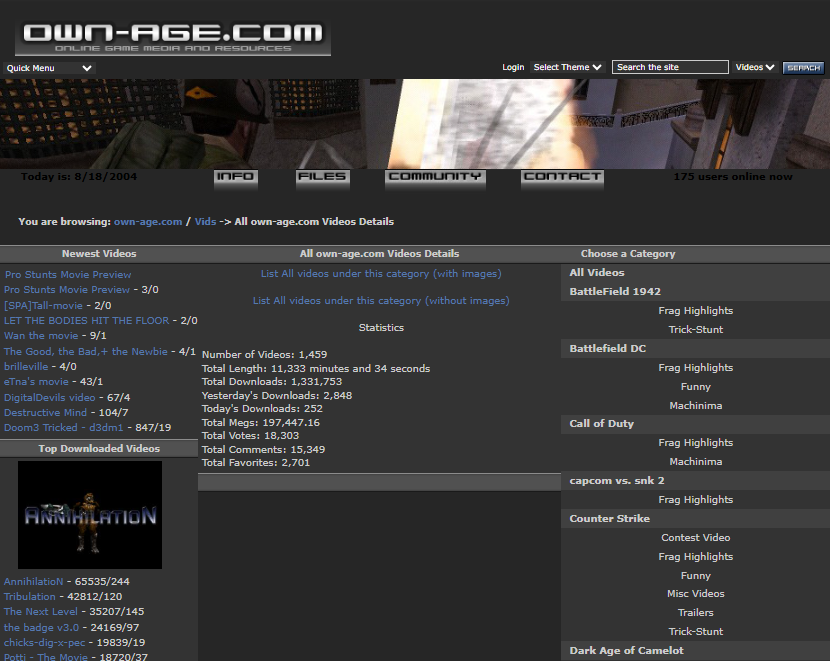The image size is (830, 661).
Task: Open the COMMUNITY navigation tab
Action: (x=435, y=178)
